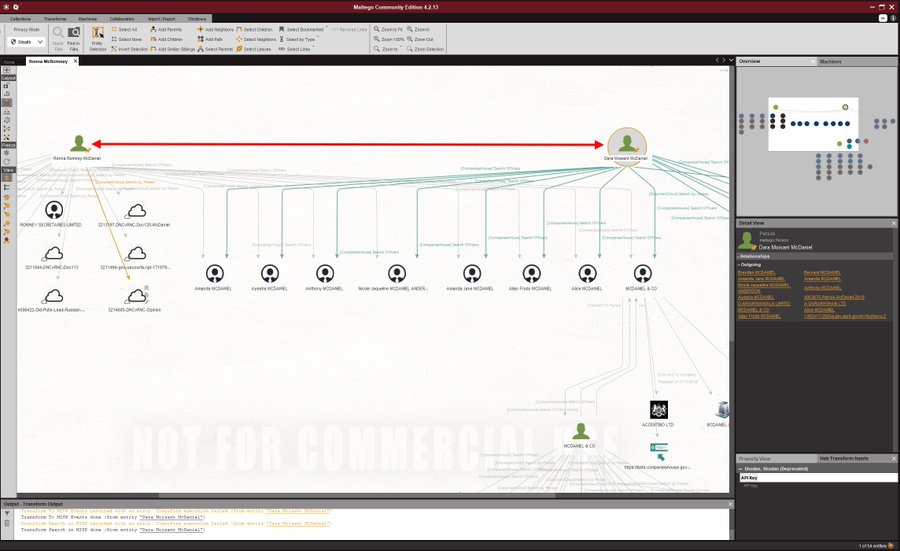Open the Transforms ribbon tab
The image size is (900, 551).
pyautogui.click(x=55, y=19)
